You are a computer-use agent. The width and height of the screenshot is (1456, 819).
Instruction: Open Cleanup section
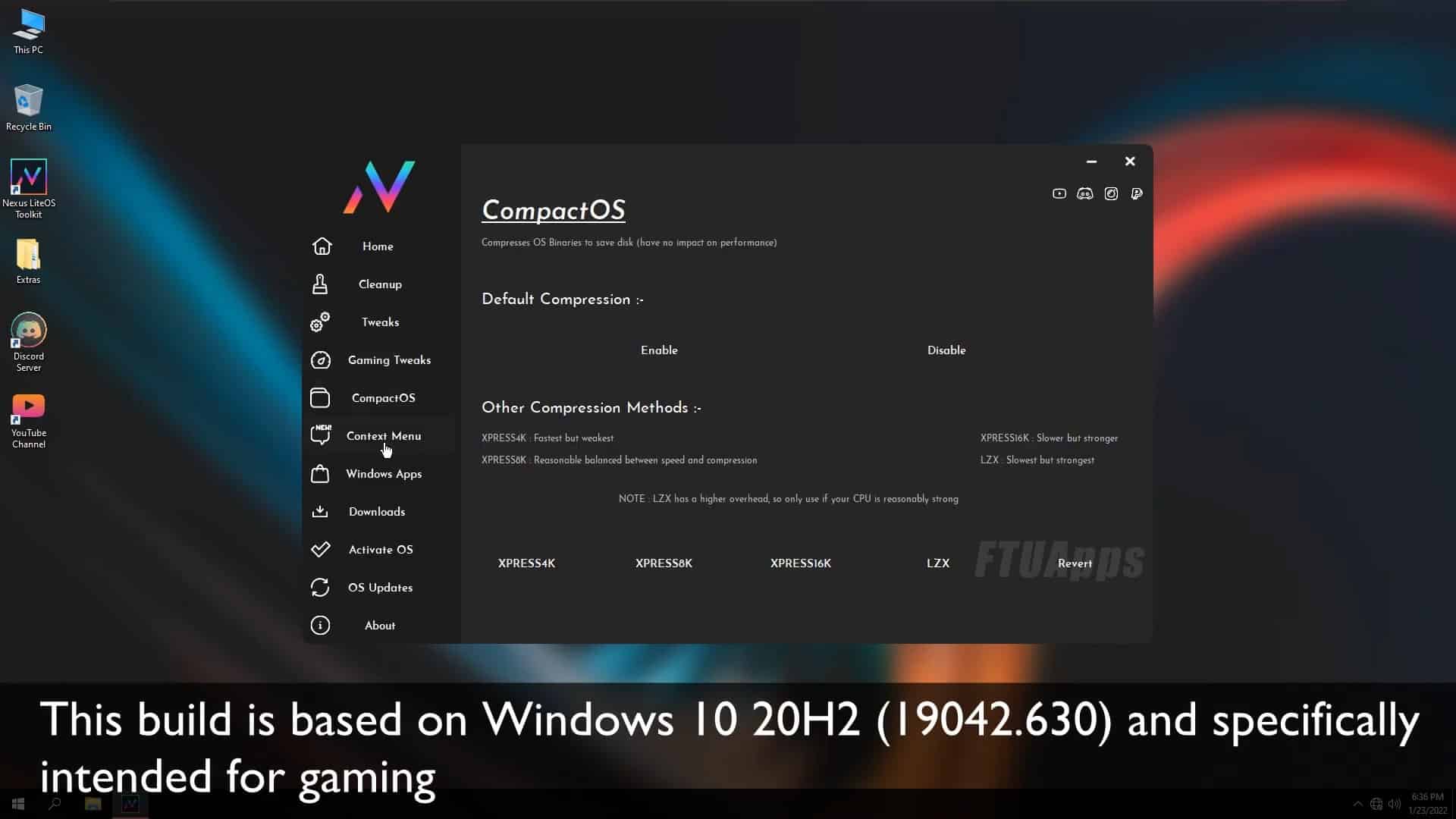click(379, 283)
